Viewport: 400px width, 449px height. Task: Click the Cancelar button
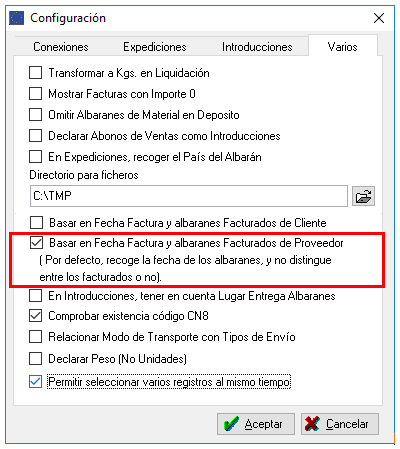point(340,424)
